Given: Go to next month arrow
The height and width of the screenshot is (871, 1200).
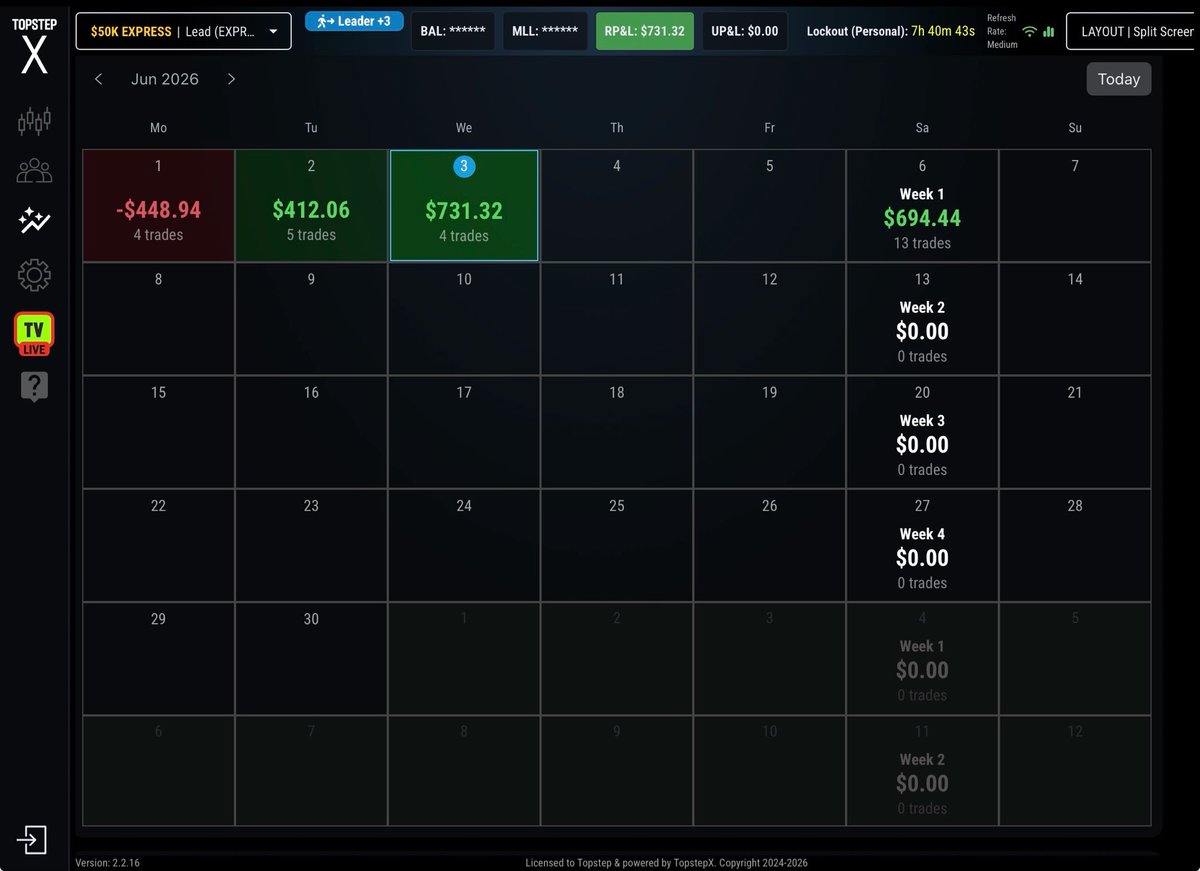Looking at the screenshot, I should pos(231,79).
